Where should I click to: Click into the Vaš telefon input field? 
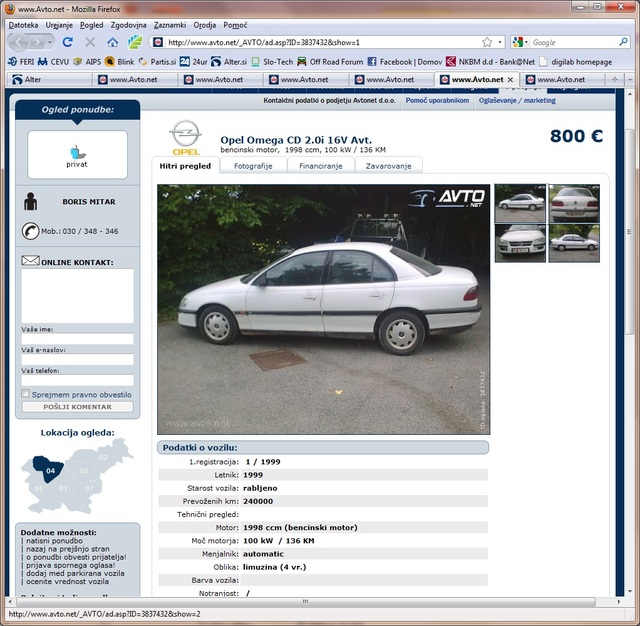pyautogui.click(x=78, y=380)
